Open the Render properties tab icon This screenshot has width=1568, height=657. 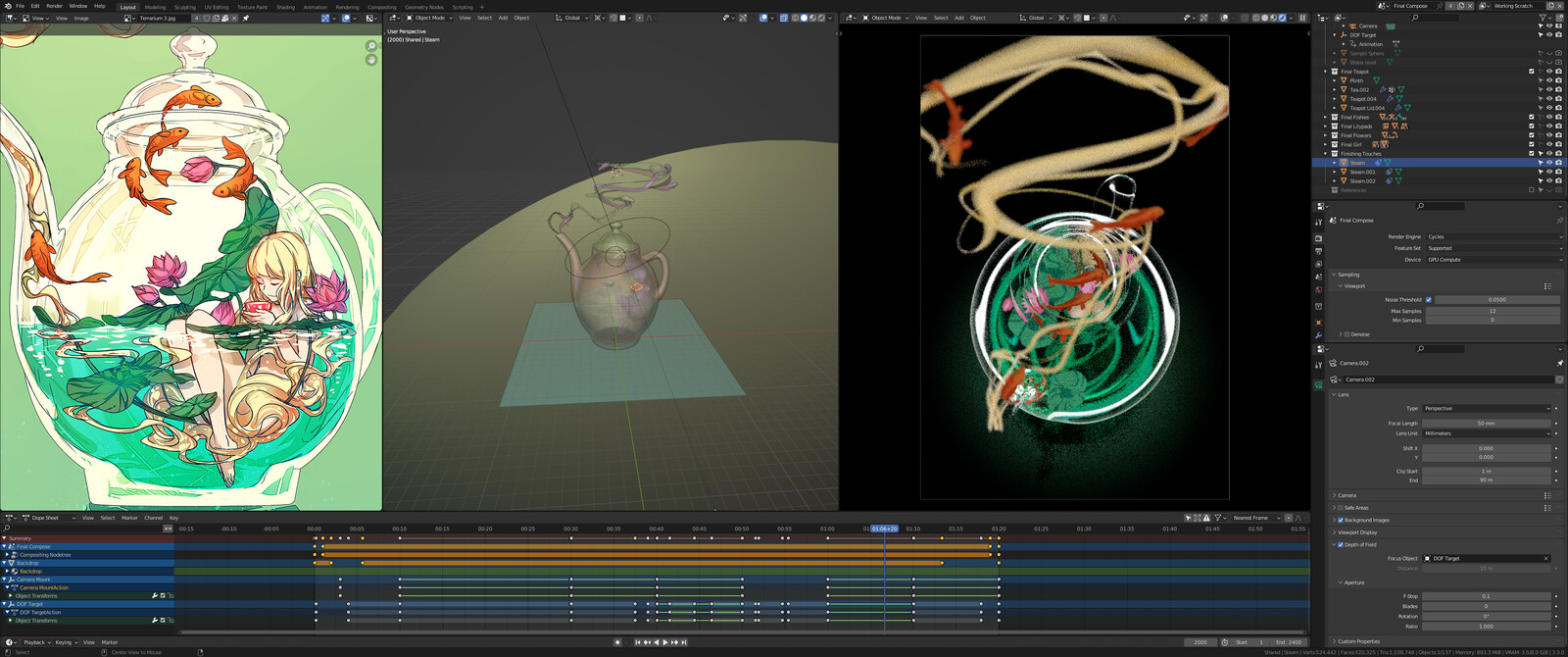(x=1318, y=238)
